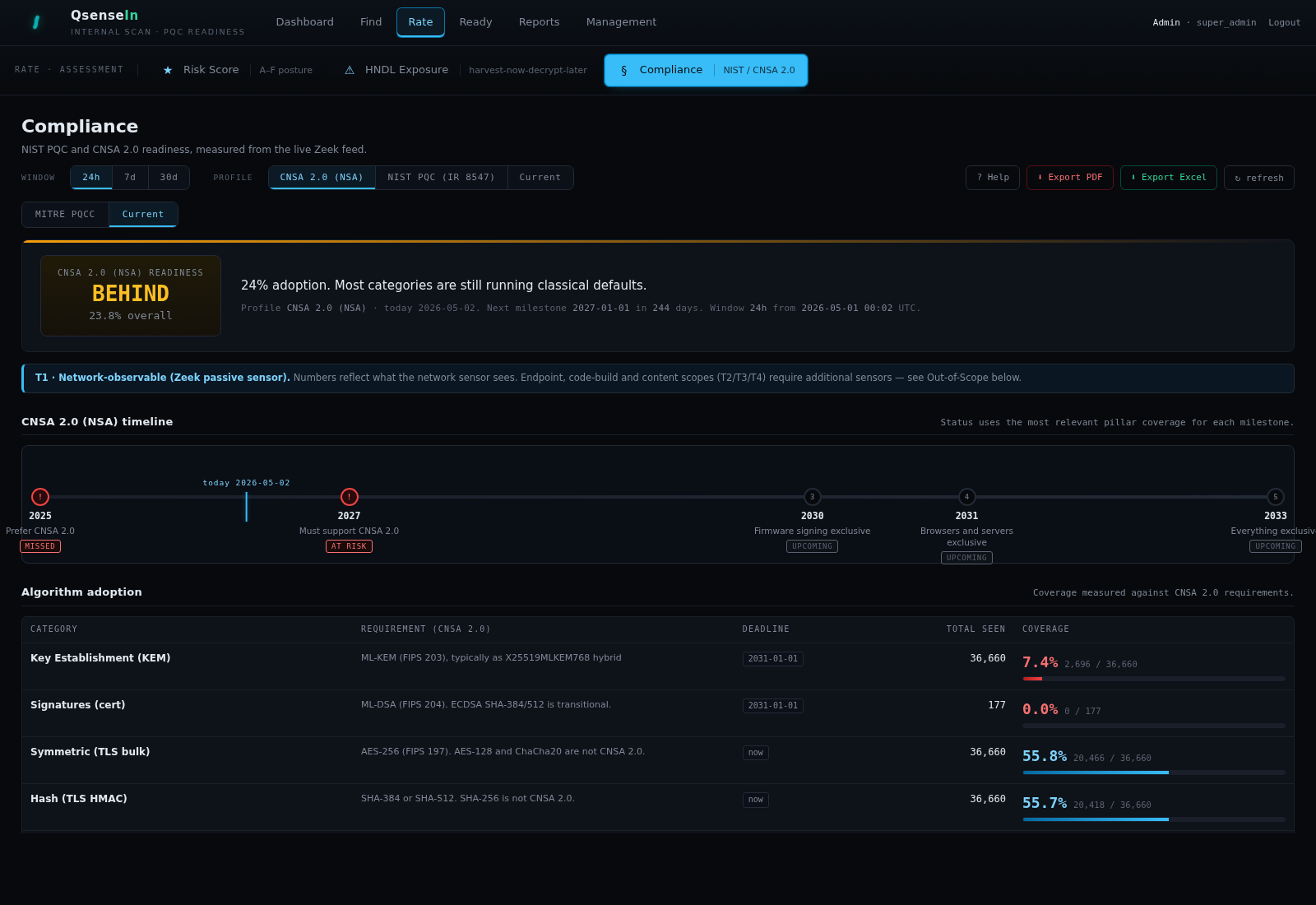Click the Signatures (cert) row label
Image resolution: width=1316 pixels, height=905 pixels.
click(x=78, y=705)
